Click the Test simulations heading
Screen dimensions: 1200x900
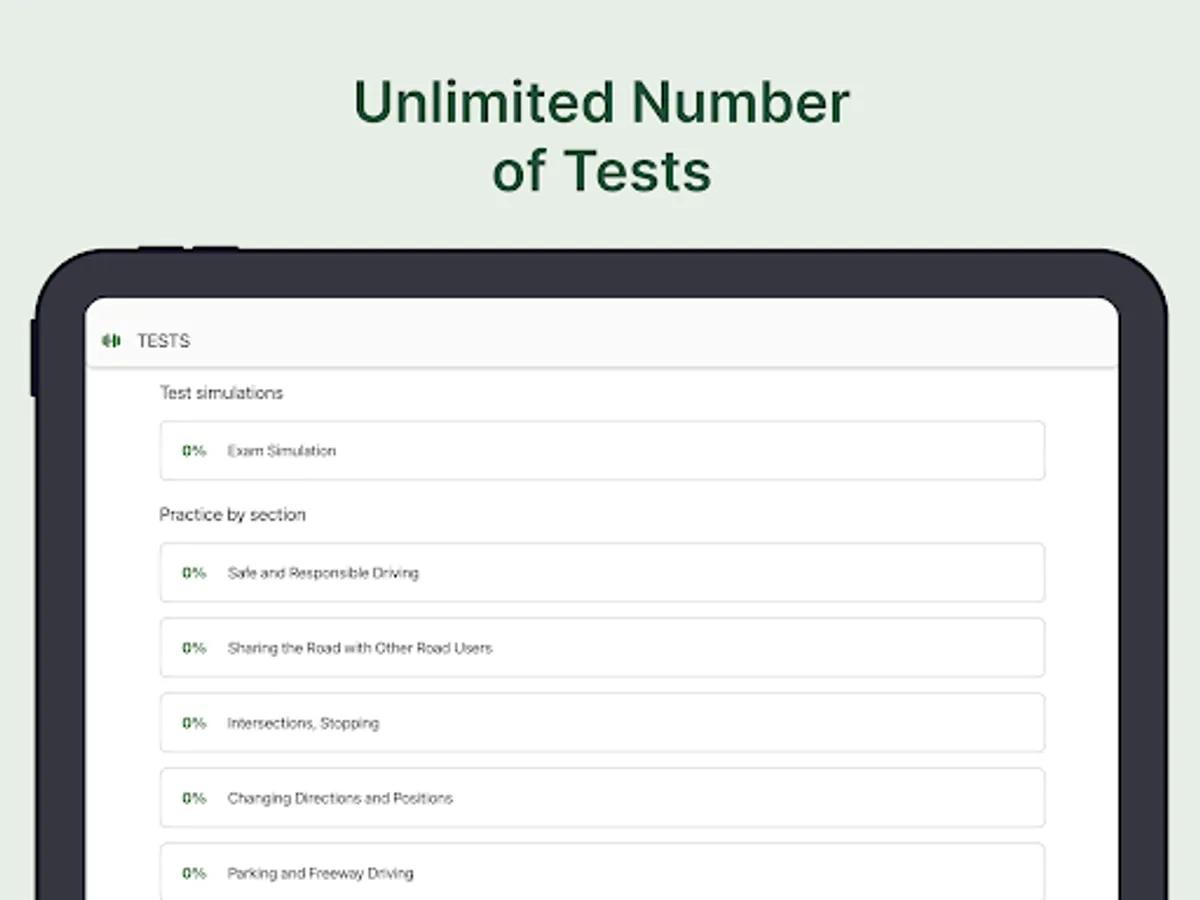[221, 393]
